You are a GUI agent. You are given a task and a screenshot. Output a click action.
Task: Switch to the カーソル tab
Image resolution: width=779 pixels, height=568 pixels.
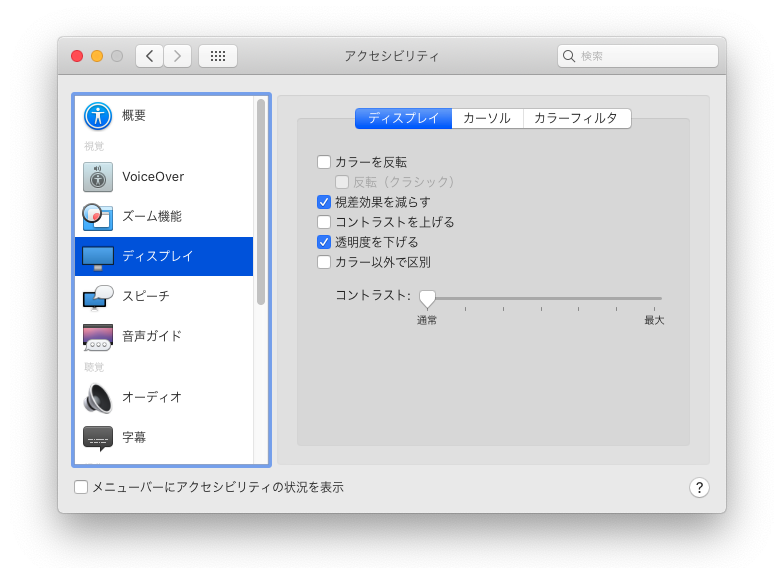[x=487, y=118]
